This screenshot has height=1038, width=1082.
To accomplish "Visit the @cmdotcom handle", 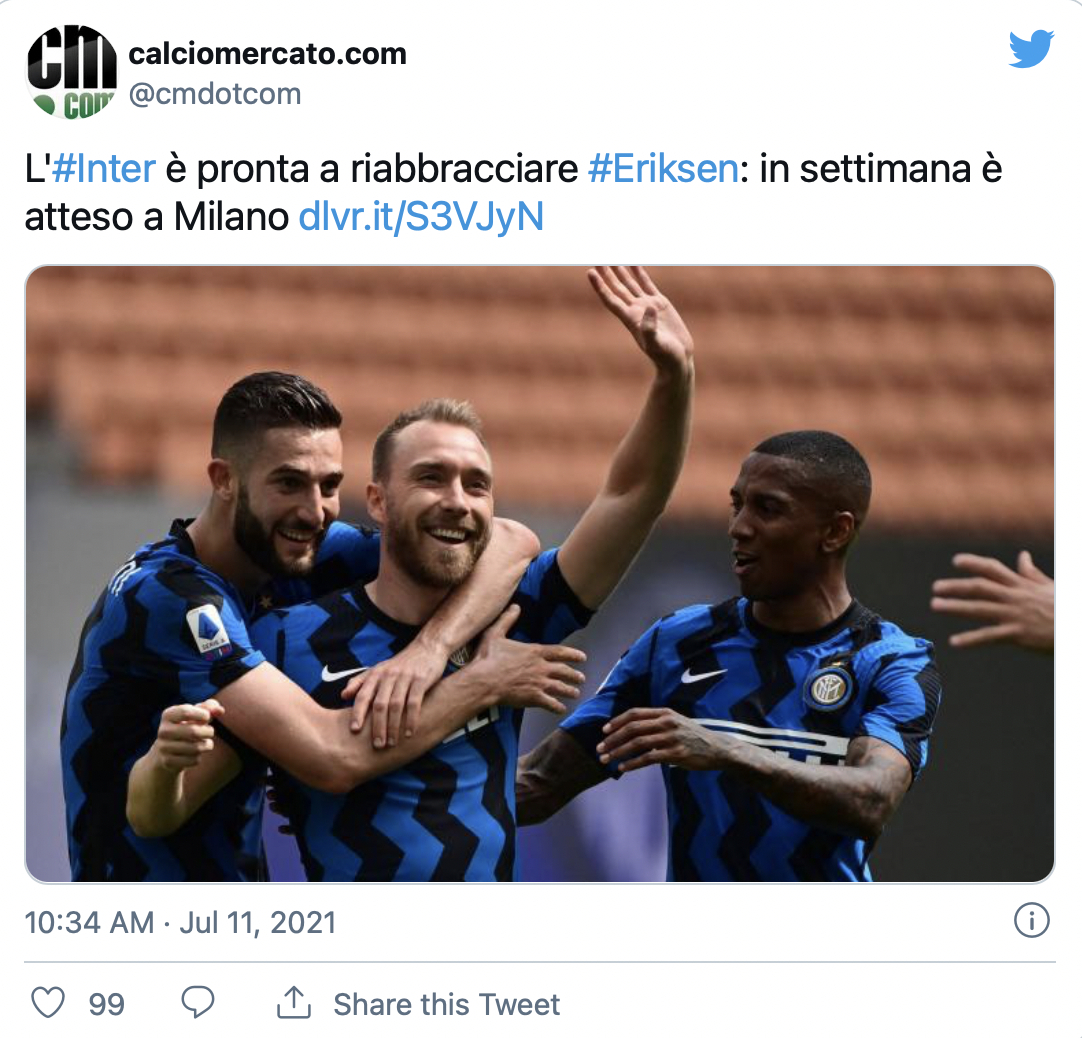I will coord(215,94).
